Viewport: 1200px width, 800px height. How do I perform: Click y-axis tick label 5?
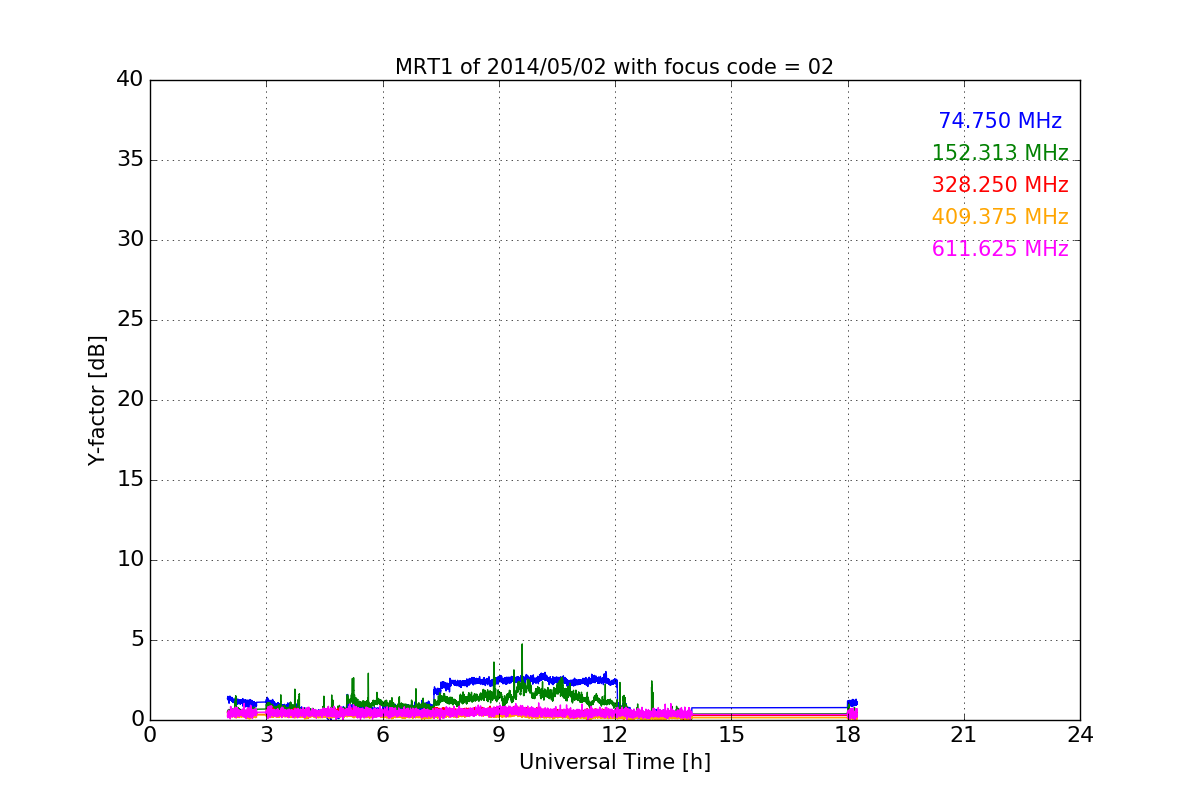click(137, 640)
